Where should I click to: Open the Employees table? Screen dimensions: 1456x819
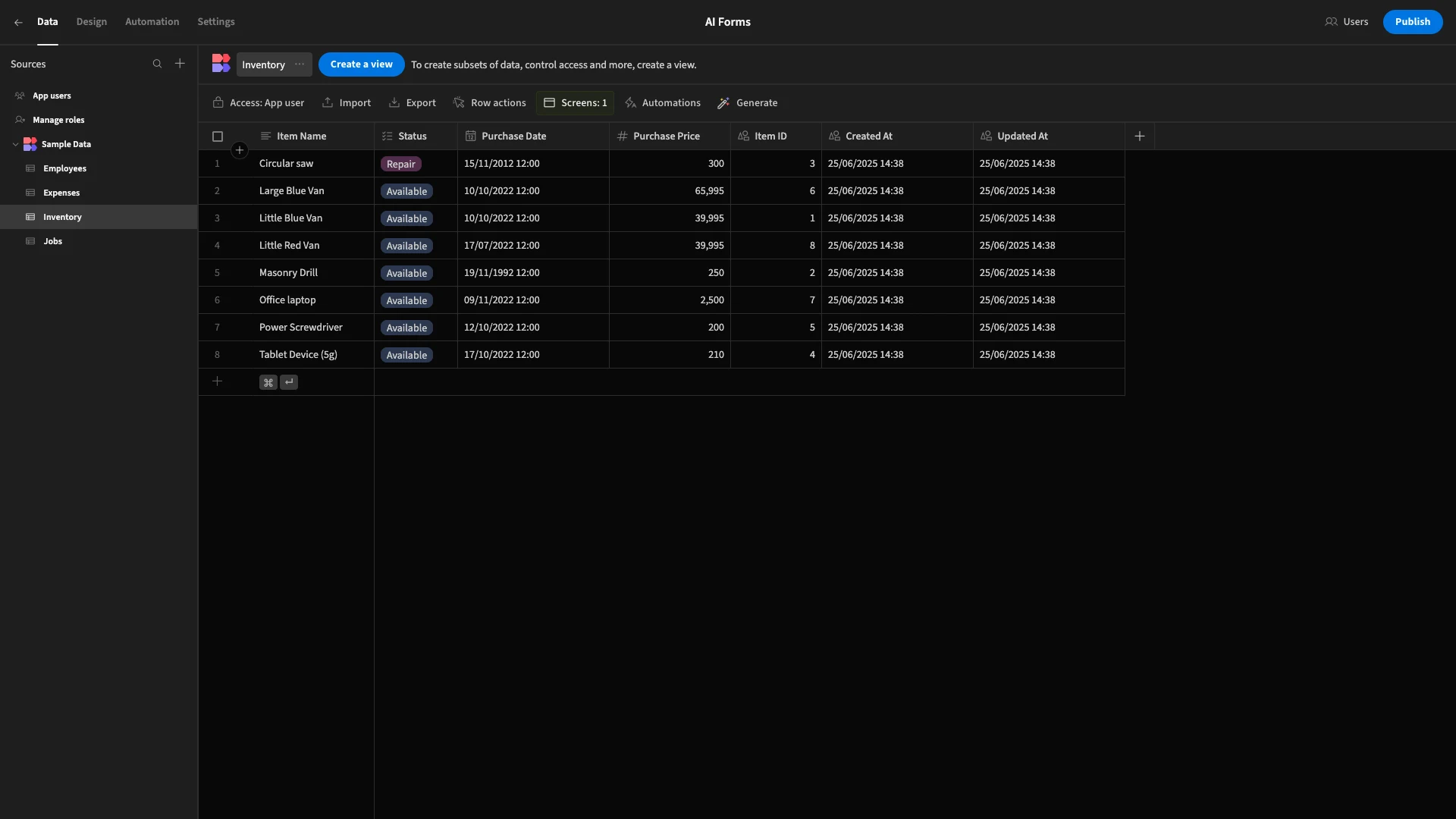pos(99,168)
